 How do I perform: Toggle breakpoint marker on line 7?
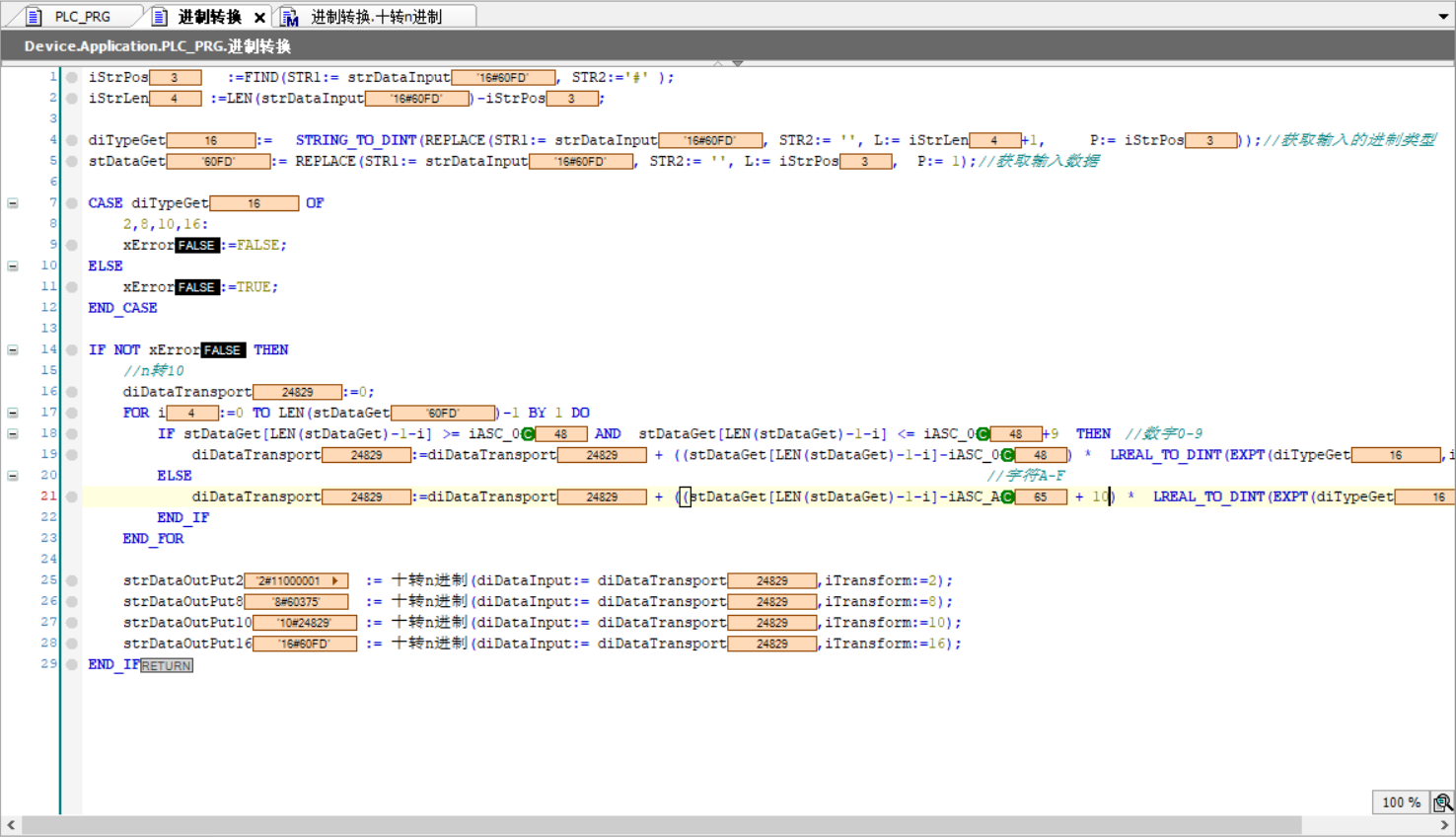[72, 203]
